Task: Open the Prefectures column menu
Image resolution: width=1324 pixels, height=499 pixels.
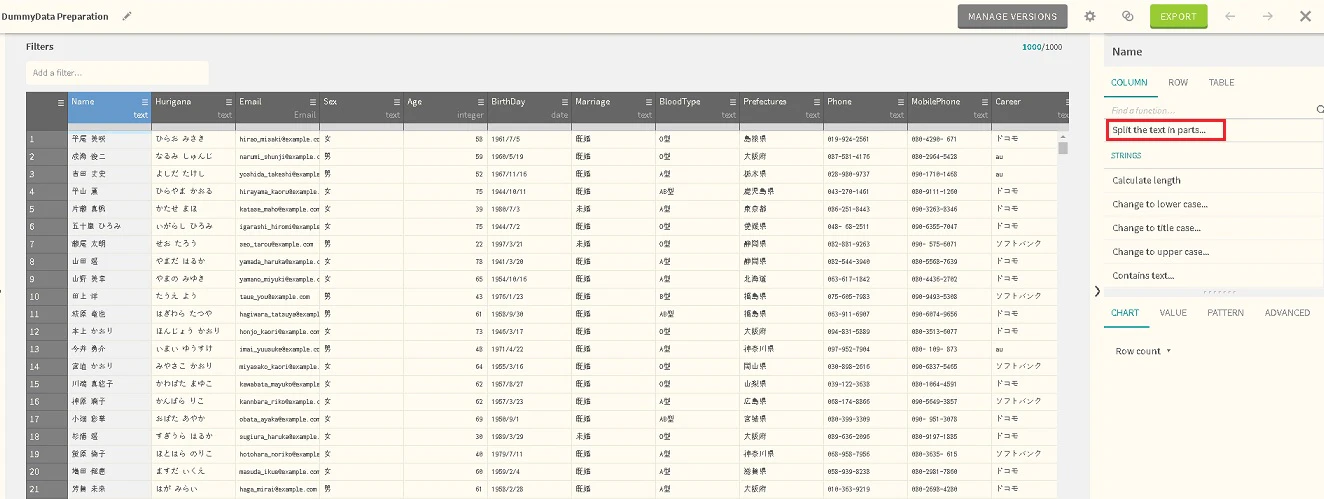Action: click(x=817, y=102)
